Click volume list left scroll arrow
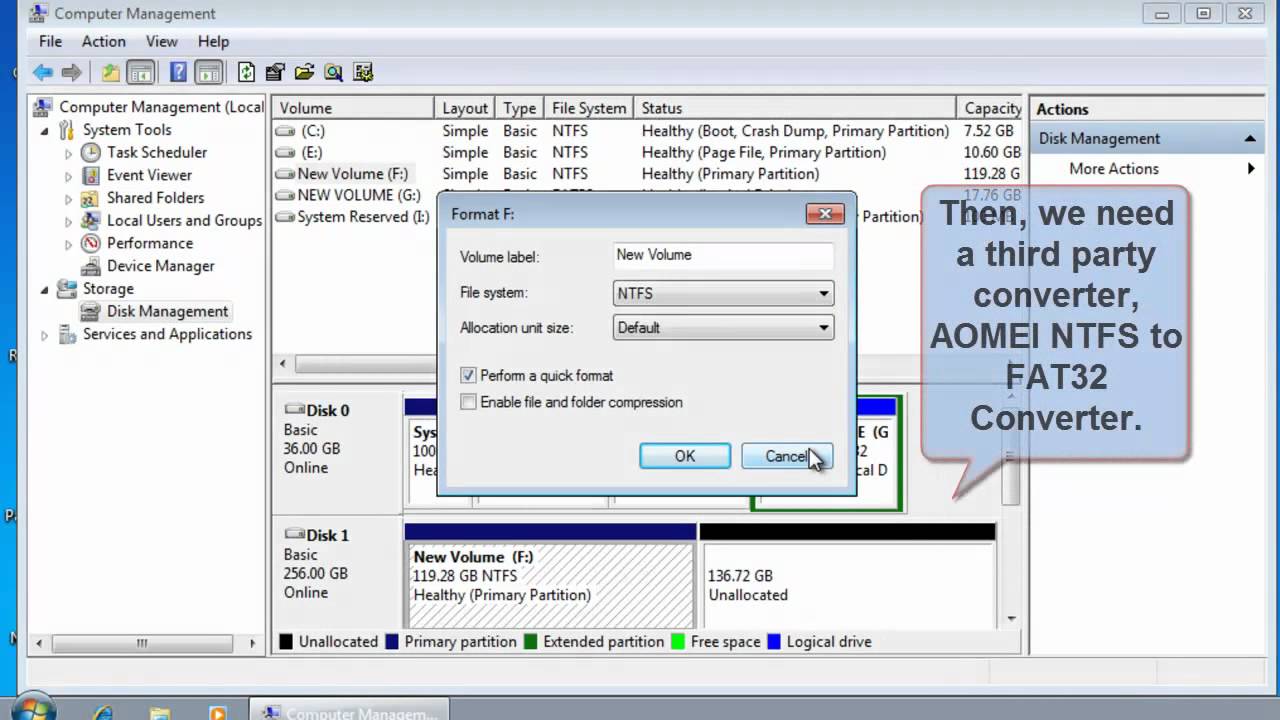Image resolution: width=1280 pixels, height=720 pixels. click(282, 364)
